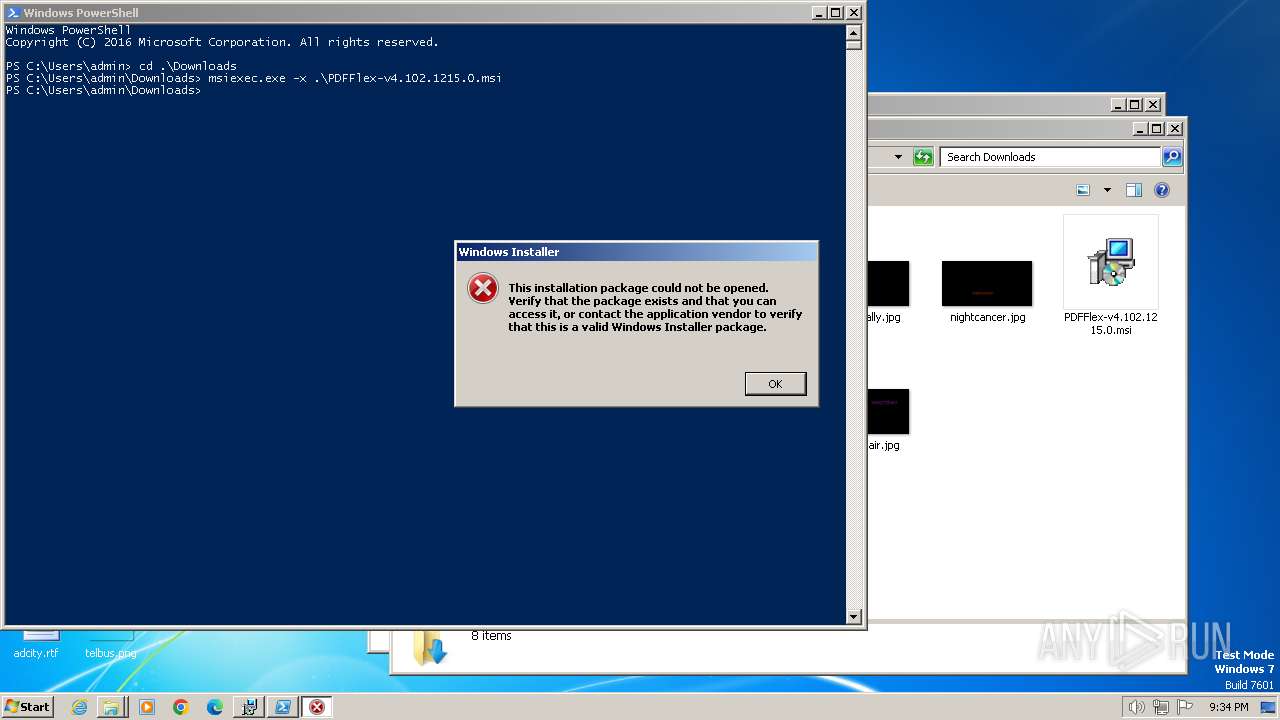Click the red error icon in installer dialog
The height and width of the screenshot is (720, 1280).
483,289
